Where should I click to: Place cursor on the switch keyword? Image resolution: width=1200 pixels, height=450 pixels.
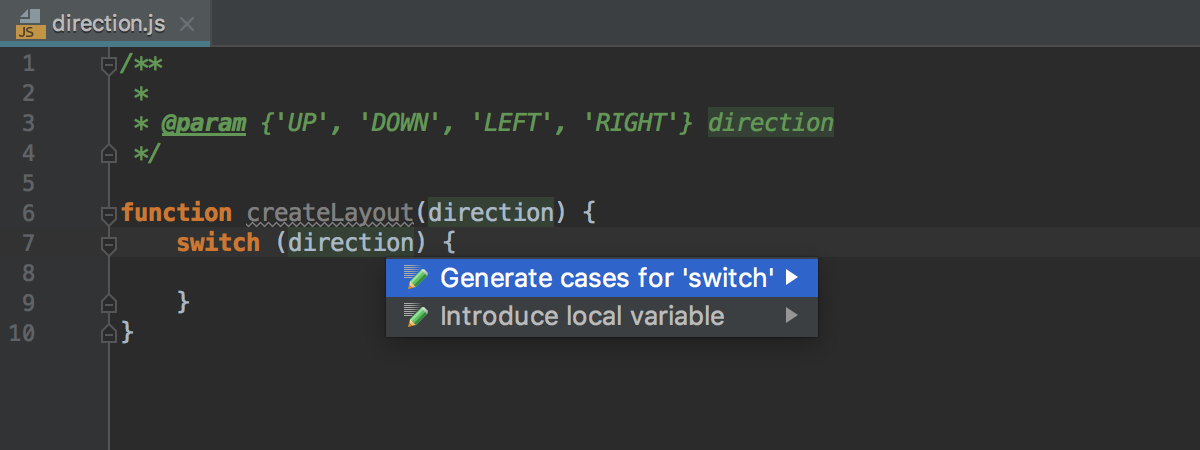pos(218,242)
